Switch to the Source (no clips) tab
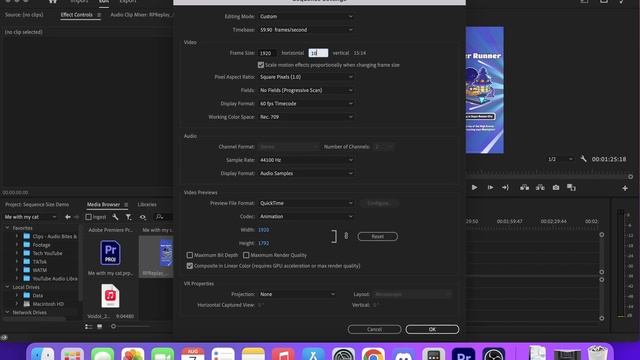Viewport: 640px width, 360px height. tap(24, 15)
